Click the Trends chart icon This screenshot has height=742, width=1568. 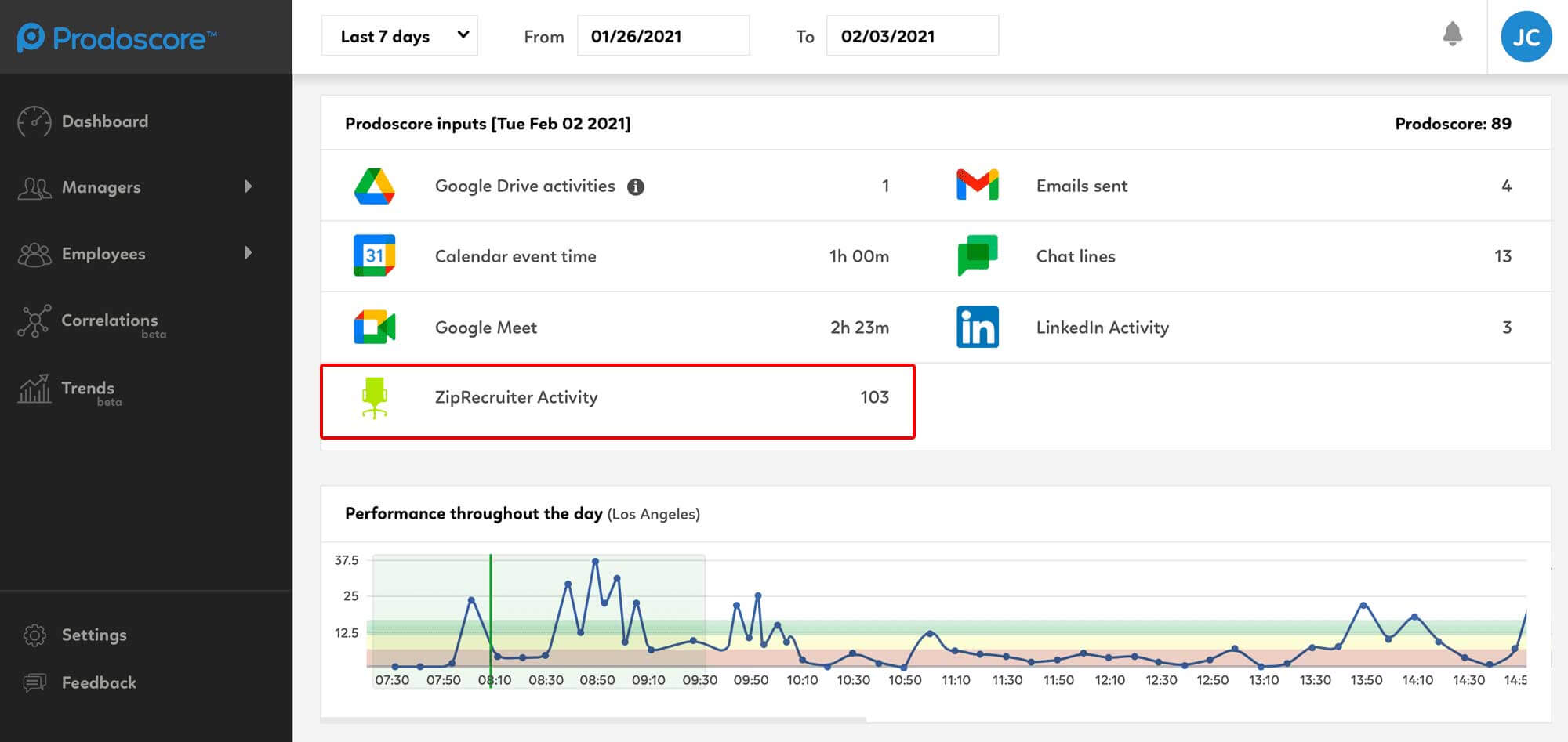(x=34, y=389)
